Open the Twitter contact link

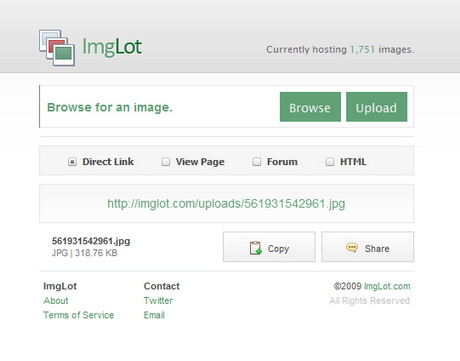click(x=158, y=301)
